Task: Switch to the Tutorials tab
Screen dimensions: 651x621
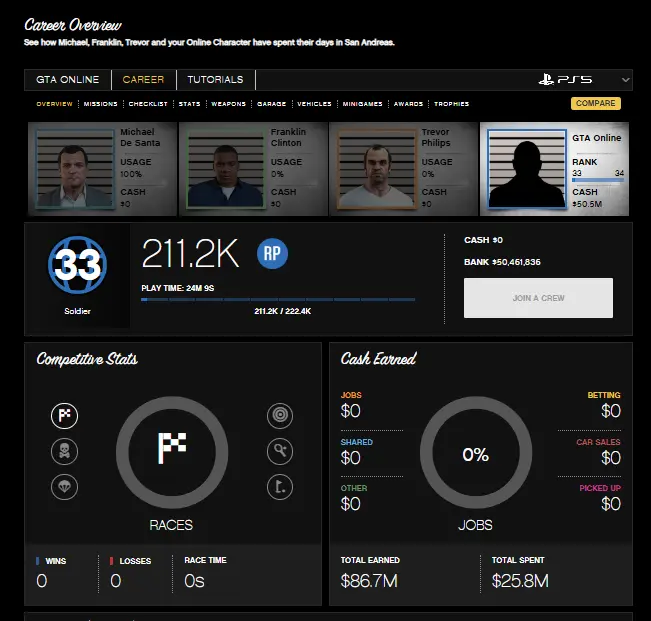Action: click(215, 80)
